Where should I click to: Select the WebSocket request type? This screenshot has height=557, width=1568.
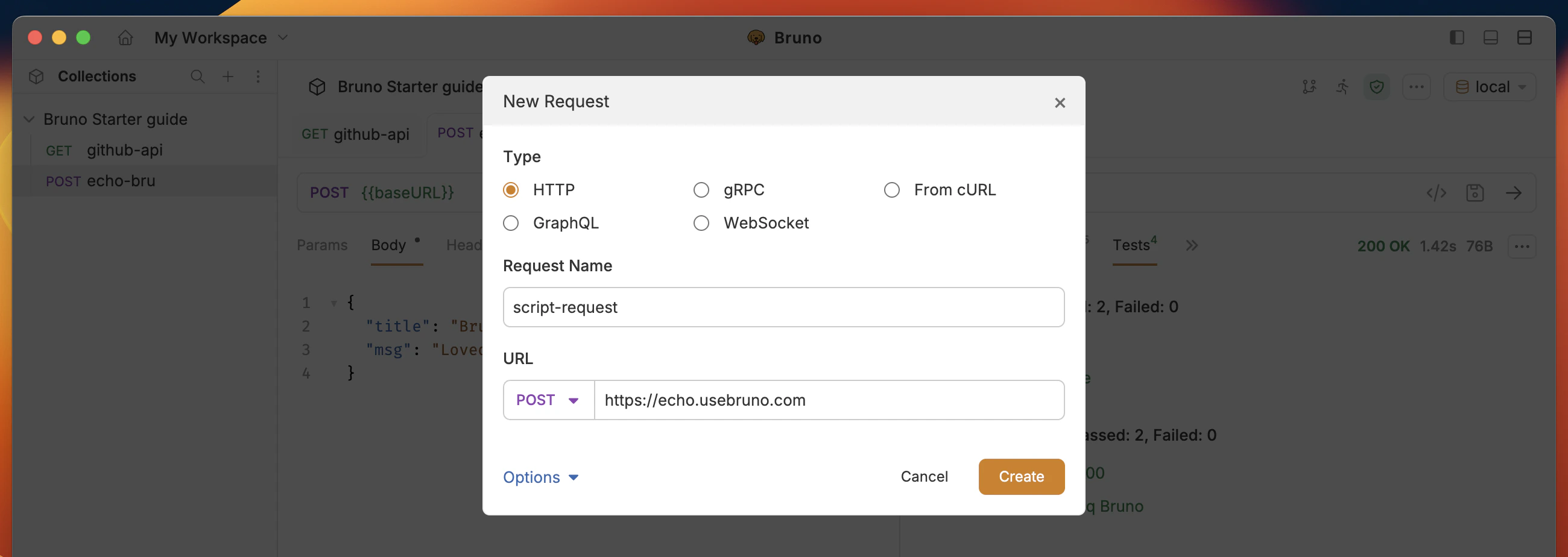point(701,223)
